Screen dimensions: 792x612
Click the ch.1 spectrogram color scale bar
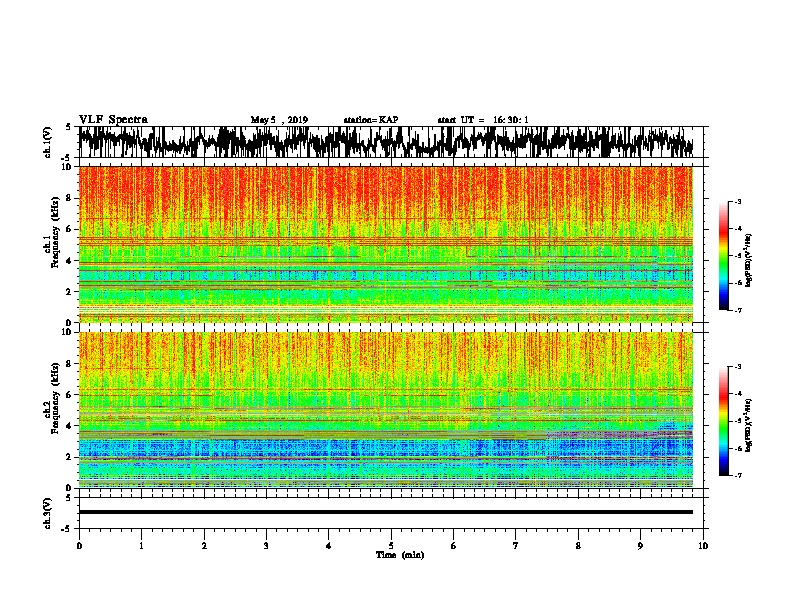coord(723,256)
